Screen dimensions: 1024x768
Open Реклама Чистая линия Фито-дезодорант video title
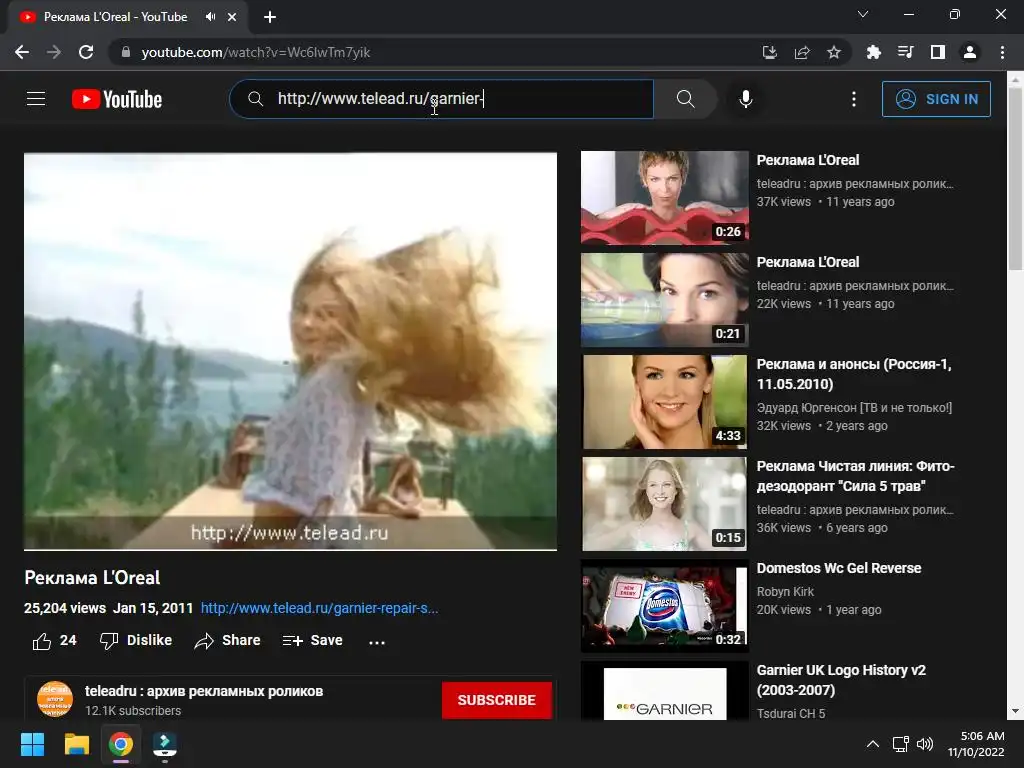pos(856,476)
